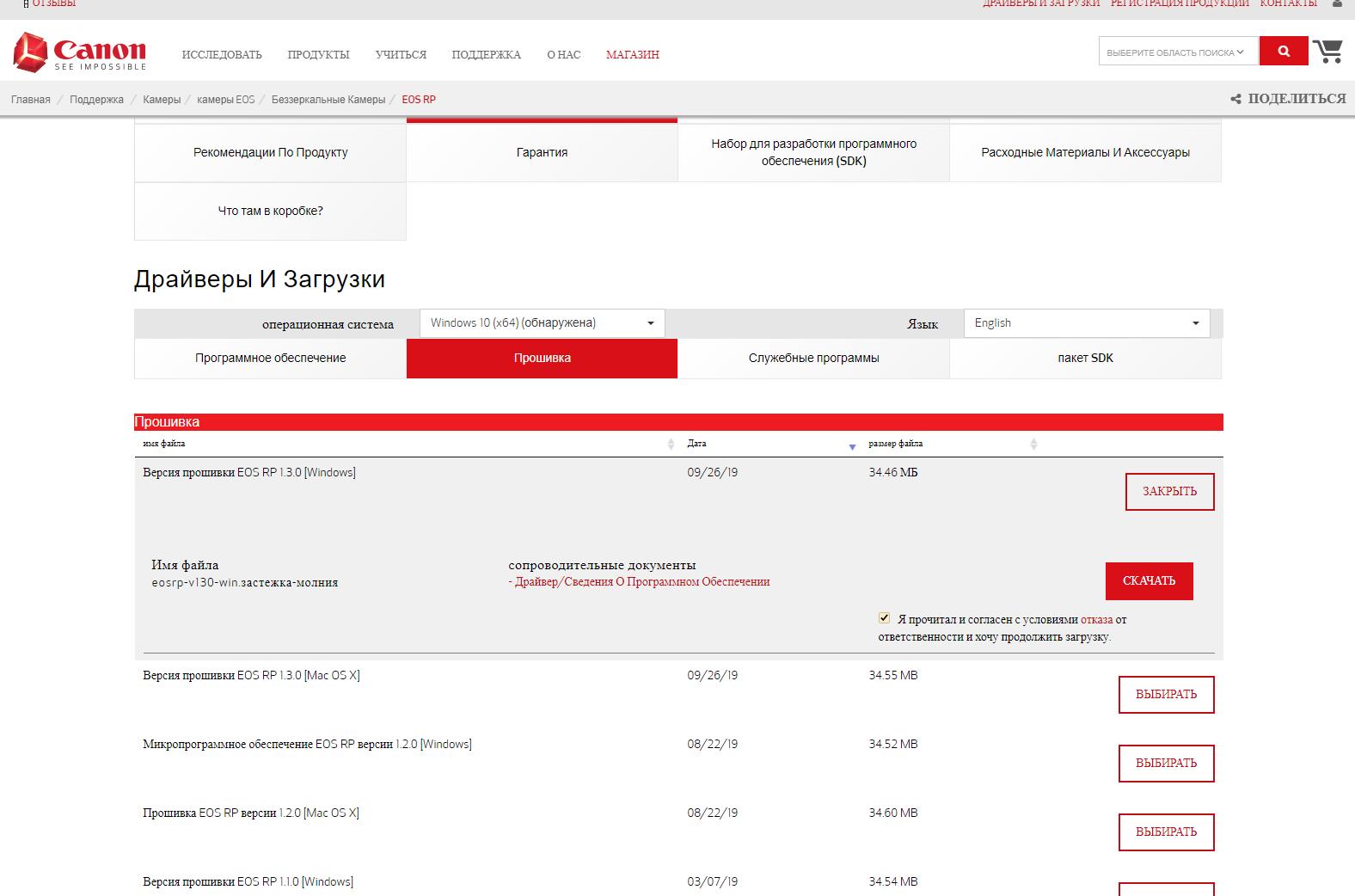Click the ЗАКРЫТЬ button
Screen dimensions: 1355x896
1169,492
